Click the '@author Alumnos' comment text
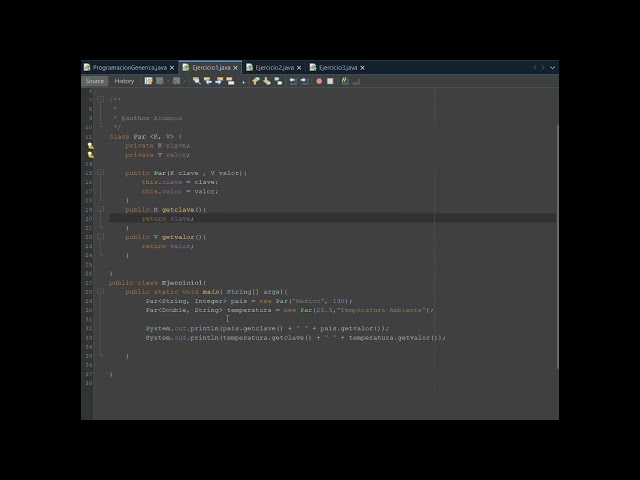This screenshot has width=640, height=480. [151, 118]
